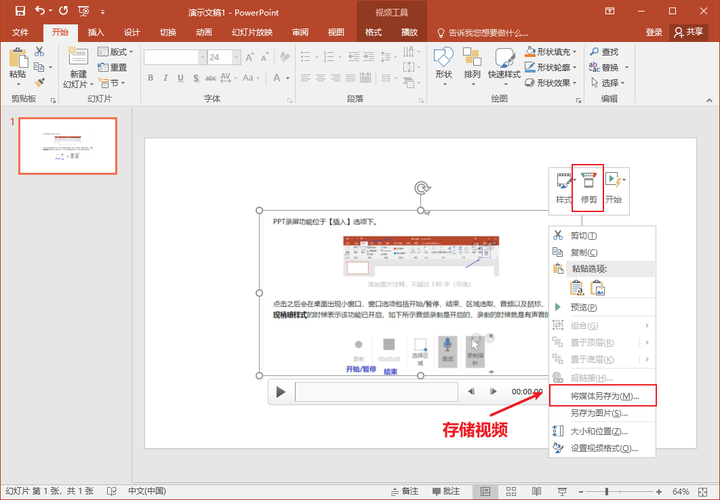
Task: Toggle Underline formatting
Action: [180, 78]
